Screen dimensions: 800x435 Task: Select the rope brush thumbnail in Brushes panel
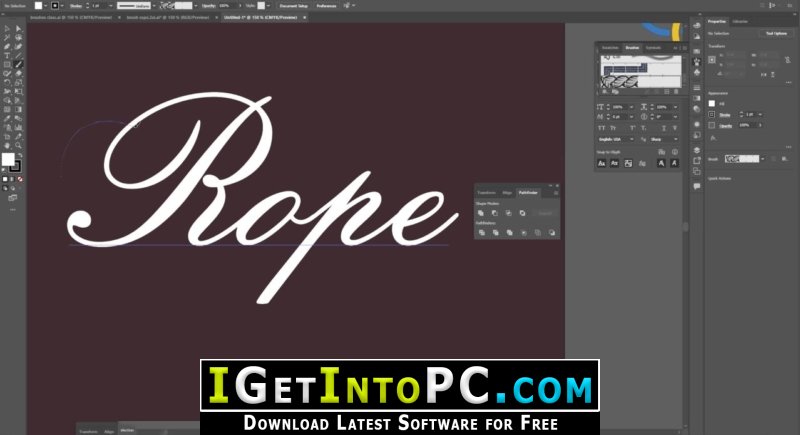pos(620,81)
